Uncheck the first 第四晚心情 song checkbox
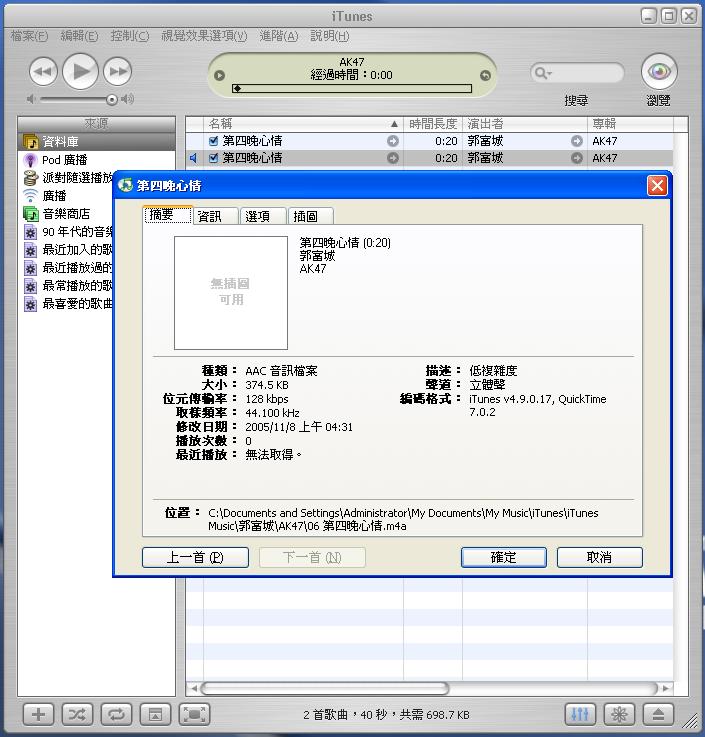Viewport: 705px width, 737px height. (x=213, y=141)
